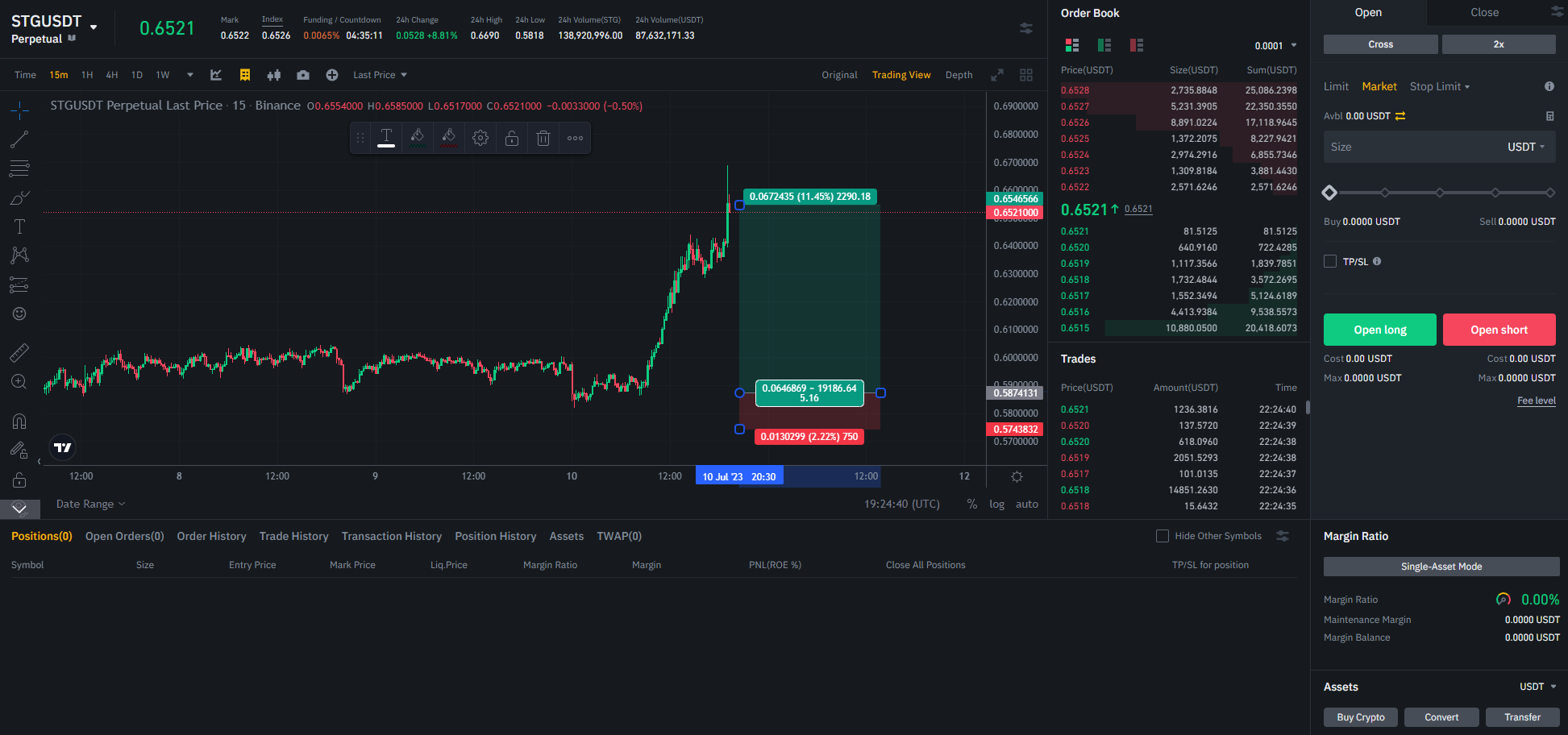1568x735 pixels.
Task: Open the Order History tab
Action: tap(211, 536)
